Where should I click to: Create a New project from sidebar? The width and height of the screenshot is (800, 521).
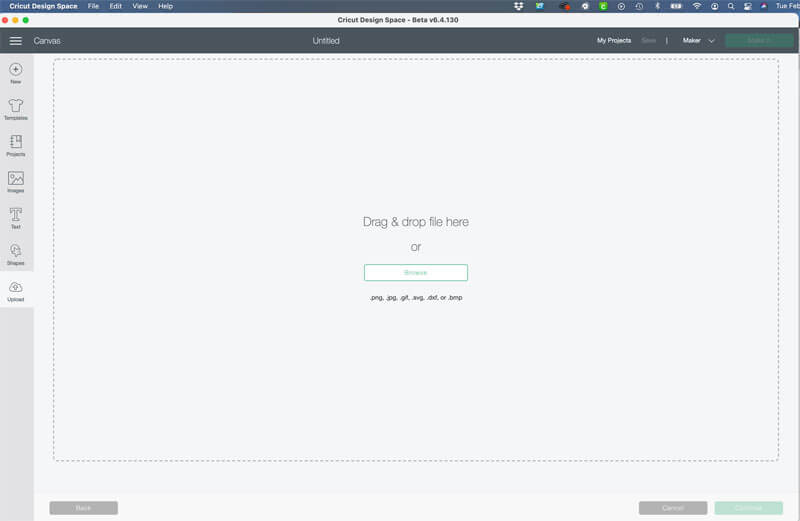click(x=16, y=73)
